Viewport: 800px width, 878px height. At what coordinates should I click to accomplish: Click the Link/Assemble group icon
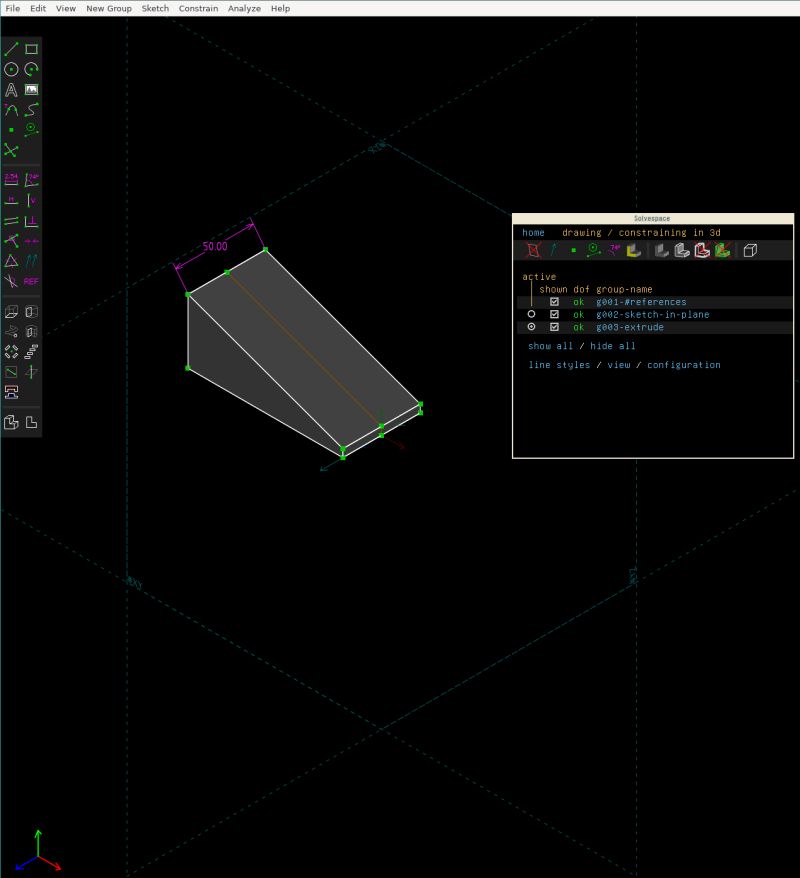point(11,392)
